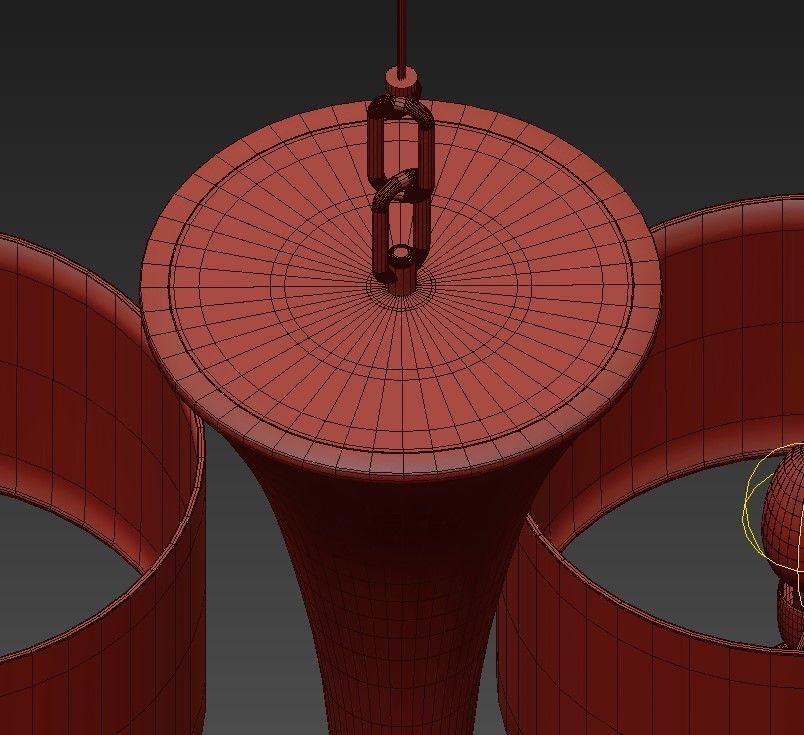Viewport: 804px width, 735px height.
Task: Select the small cylinder cap above chain
Action: coord(401,81)
